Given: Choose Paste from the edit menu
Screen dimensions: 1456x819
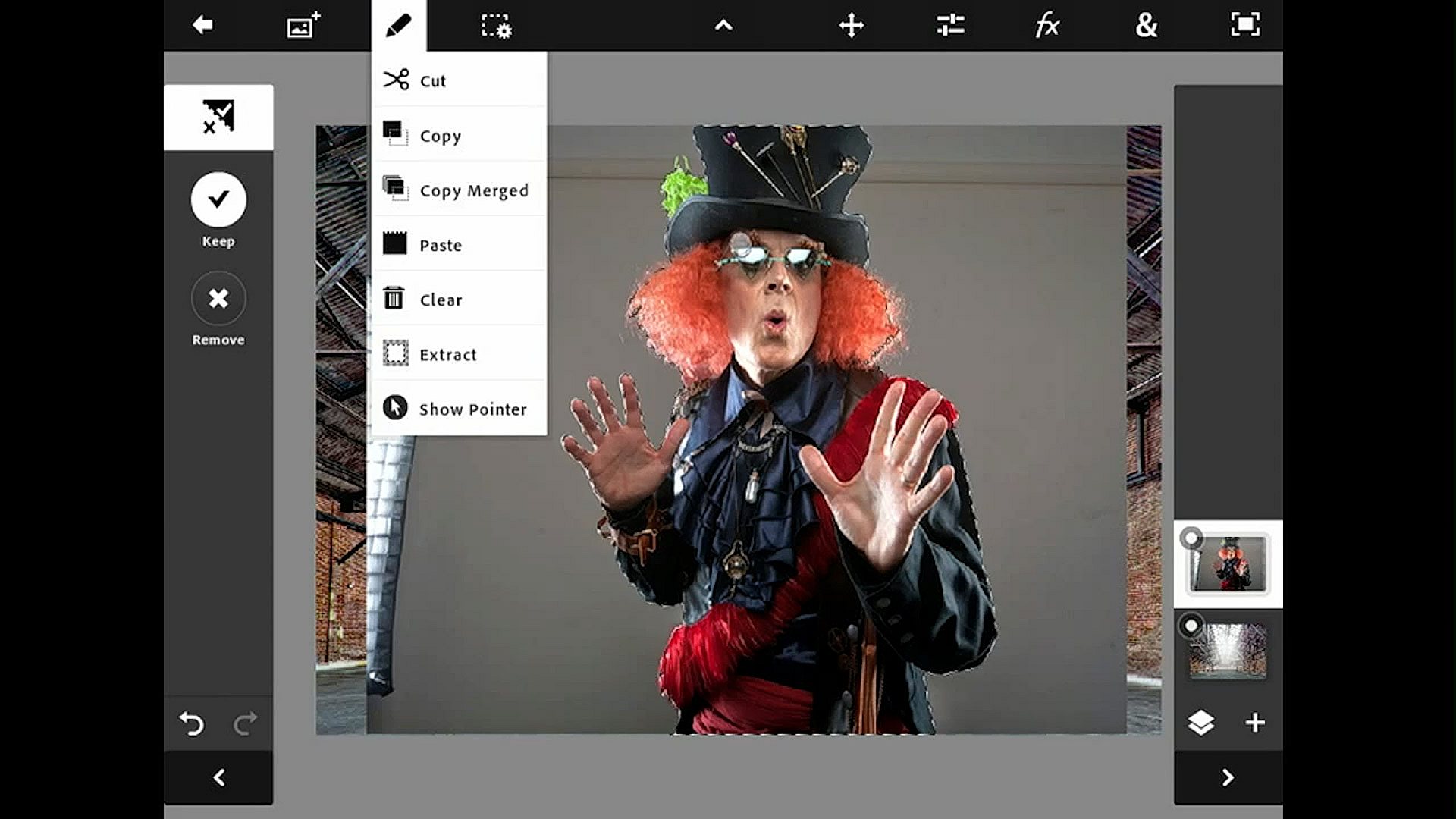Looking at the screenshot, I should pos(459,244).
